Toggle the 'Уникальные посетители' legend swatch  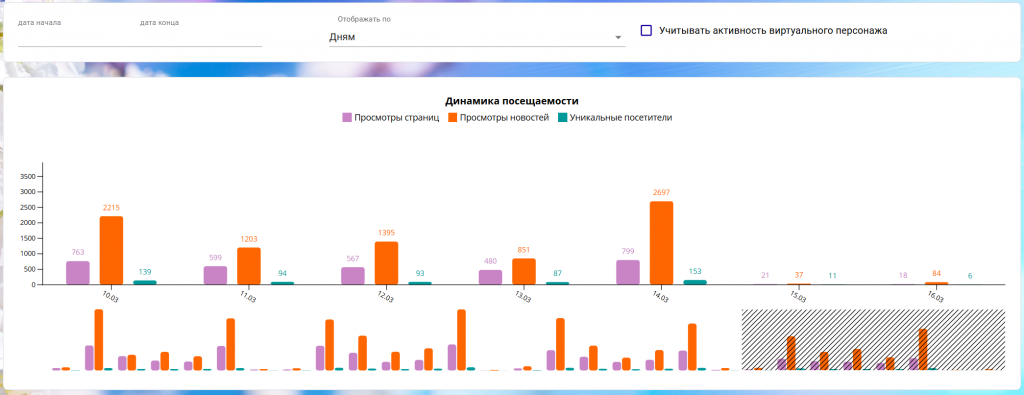click(x=562, y=118)
